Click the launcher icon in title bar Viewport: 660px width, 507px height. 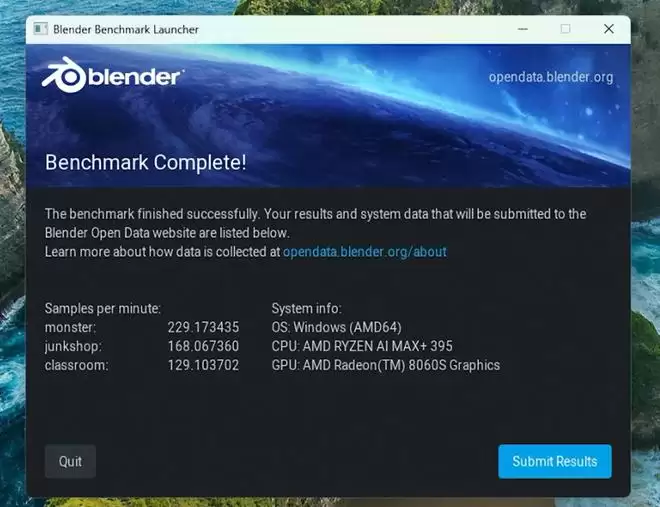(40, 29)
